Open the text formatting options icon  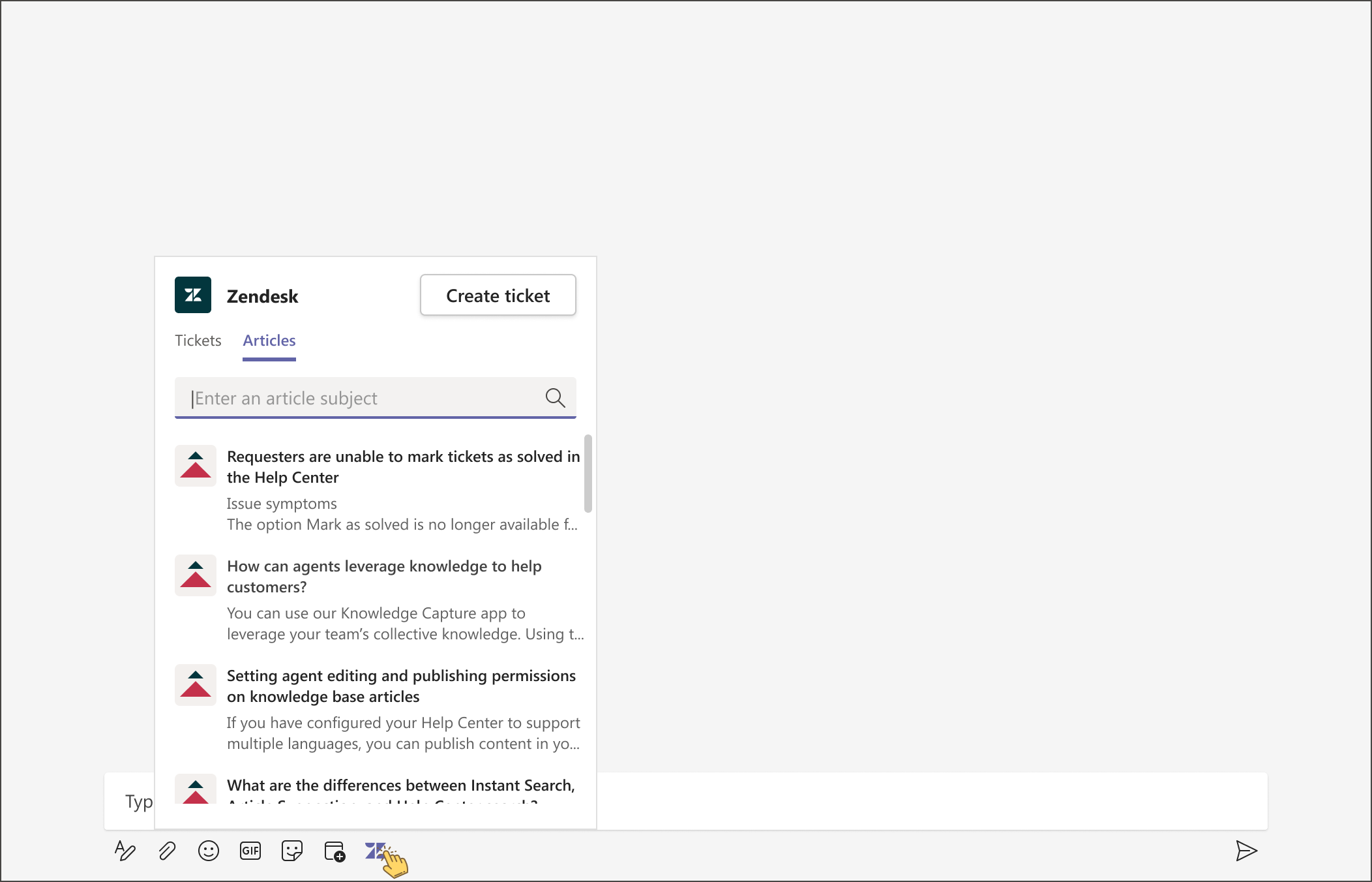click(x=125, y=851)
